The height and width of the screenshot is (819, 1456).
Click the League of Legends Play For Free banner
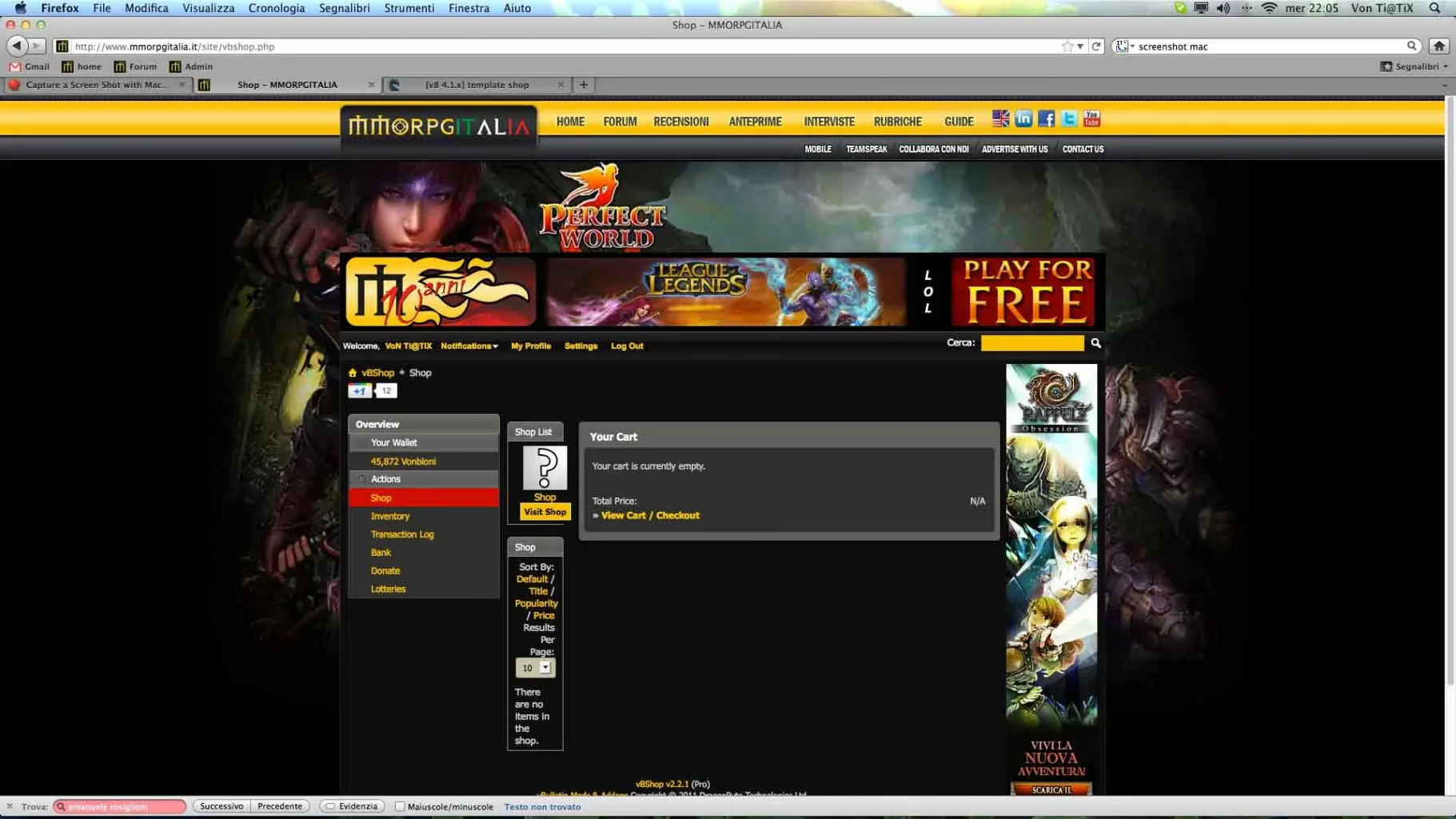pos(821,292)
